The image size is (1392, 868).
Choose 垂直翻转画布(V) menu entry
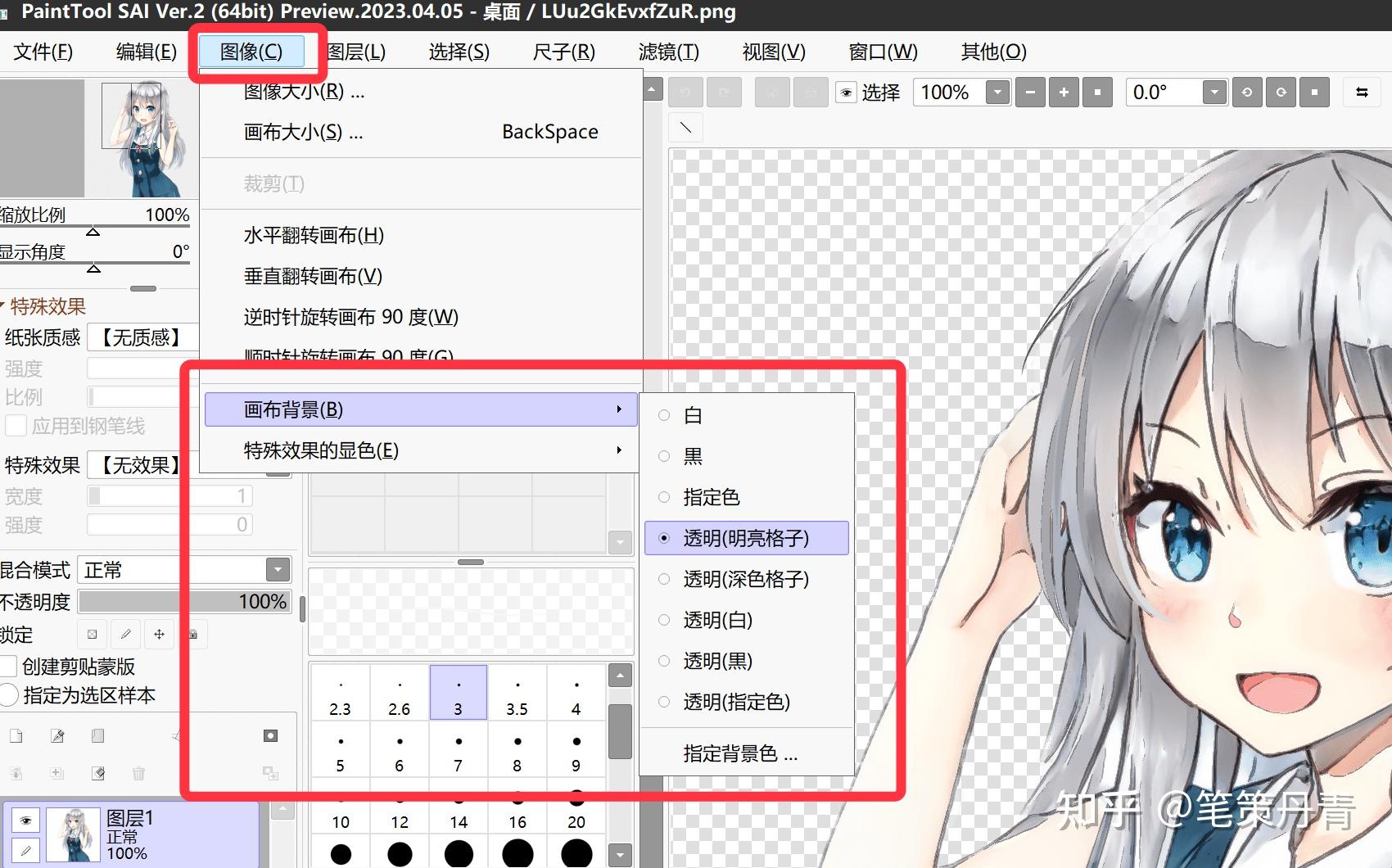click(x=421, y=276)
